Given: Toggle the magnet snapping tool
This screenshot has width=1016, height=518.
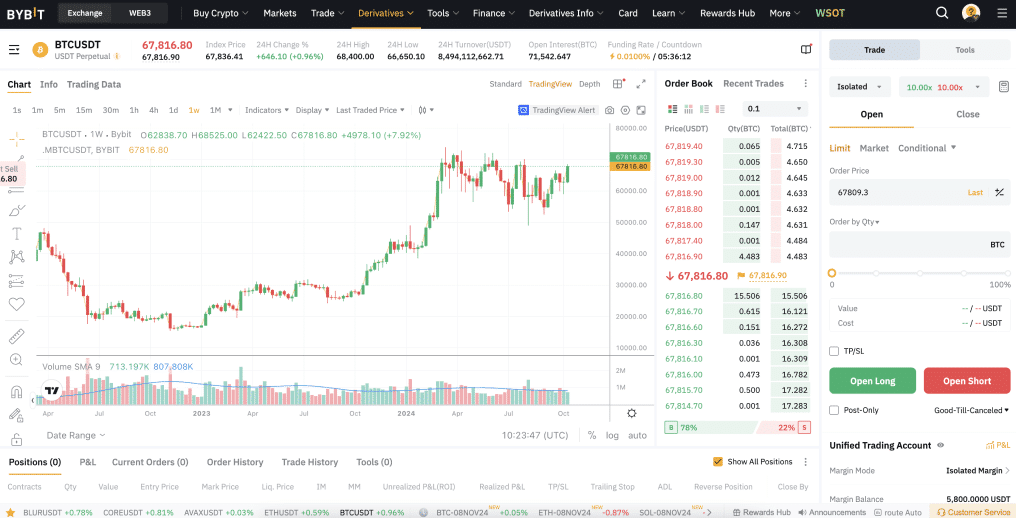Looking at the screenshot, I should pos(16,392).
